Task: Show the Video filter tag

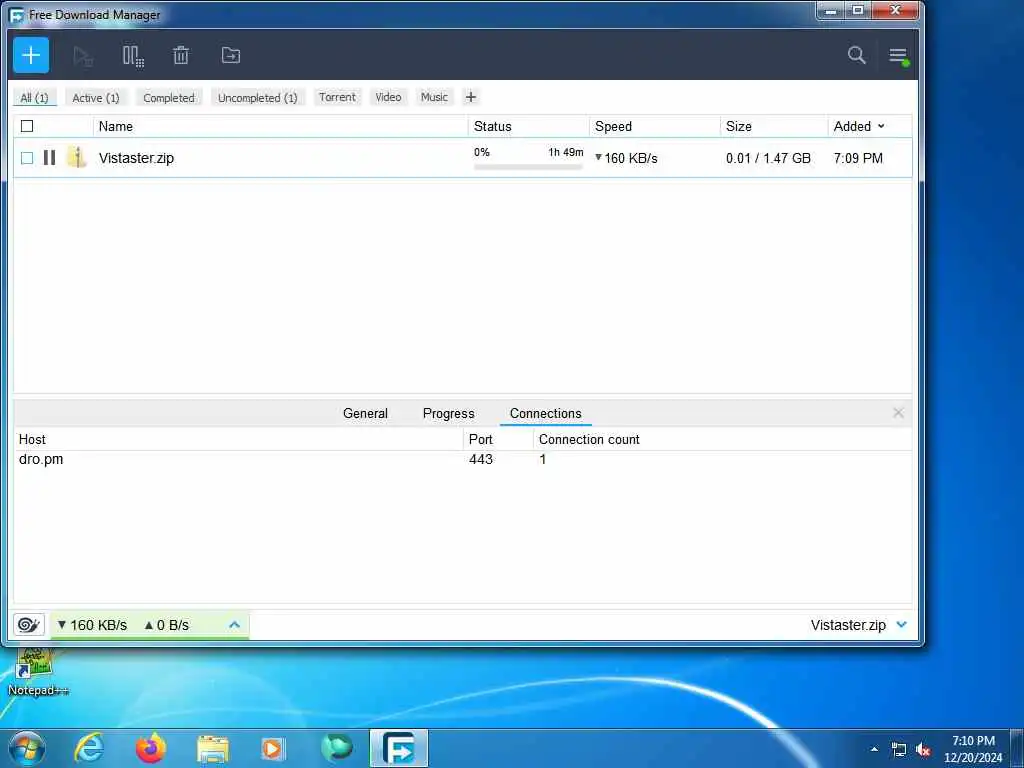Action: (389, 97)
